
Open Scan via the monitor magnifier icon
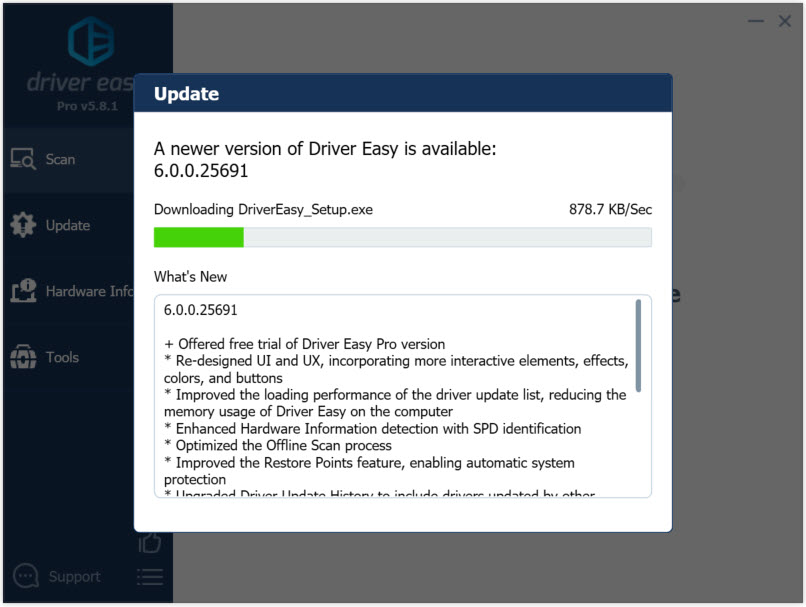(23, 159)
